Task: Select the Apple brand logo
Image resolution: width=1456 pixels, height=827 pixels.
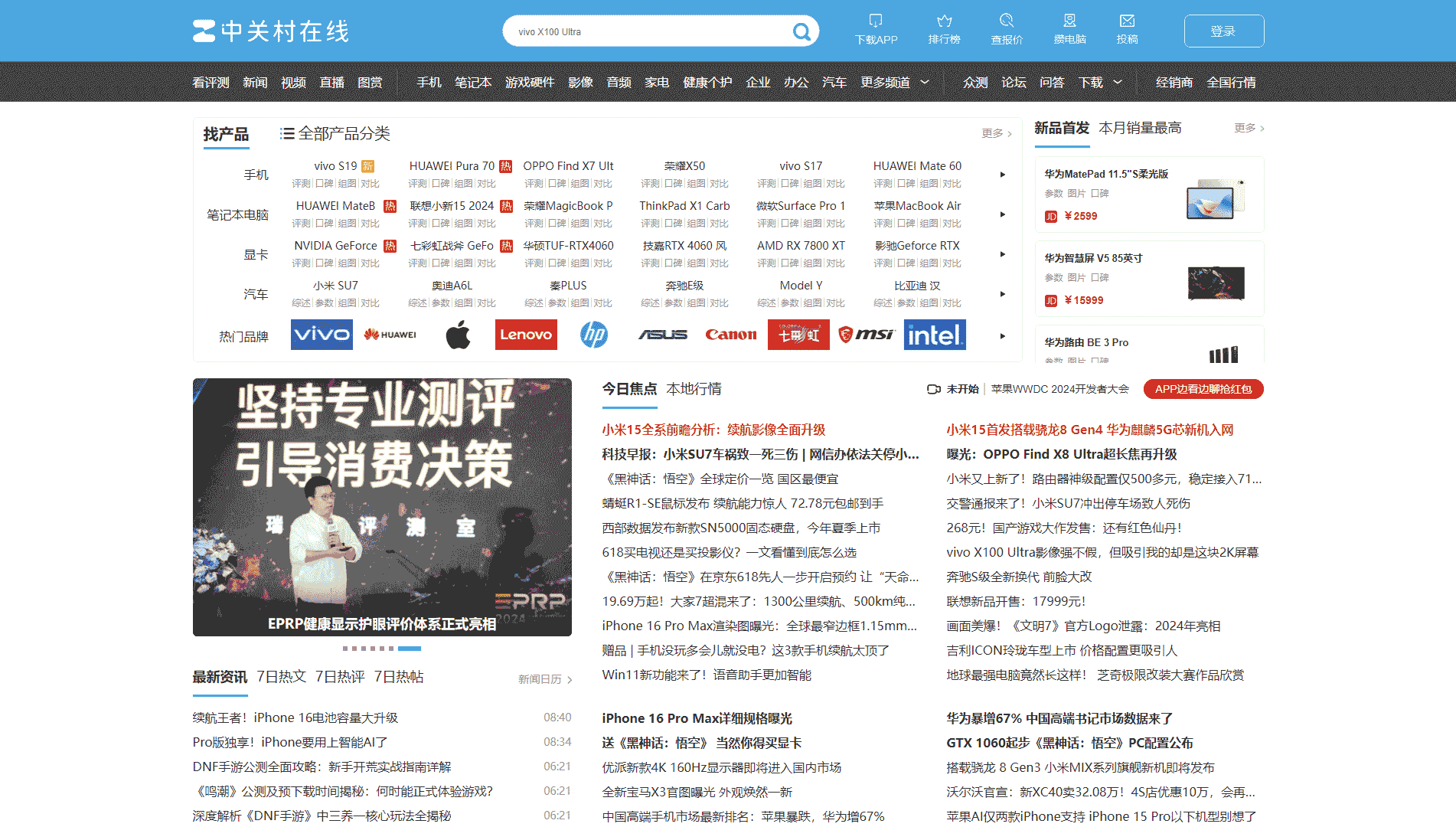Action: (x=458, y=335)
